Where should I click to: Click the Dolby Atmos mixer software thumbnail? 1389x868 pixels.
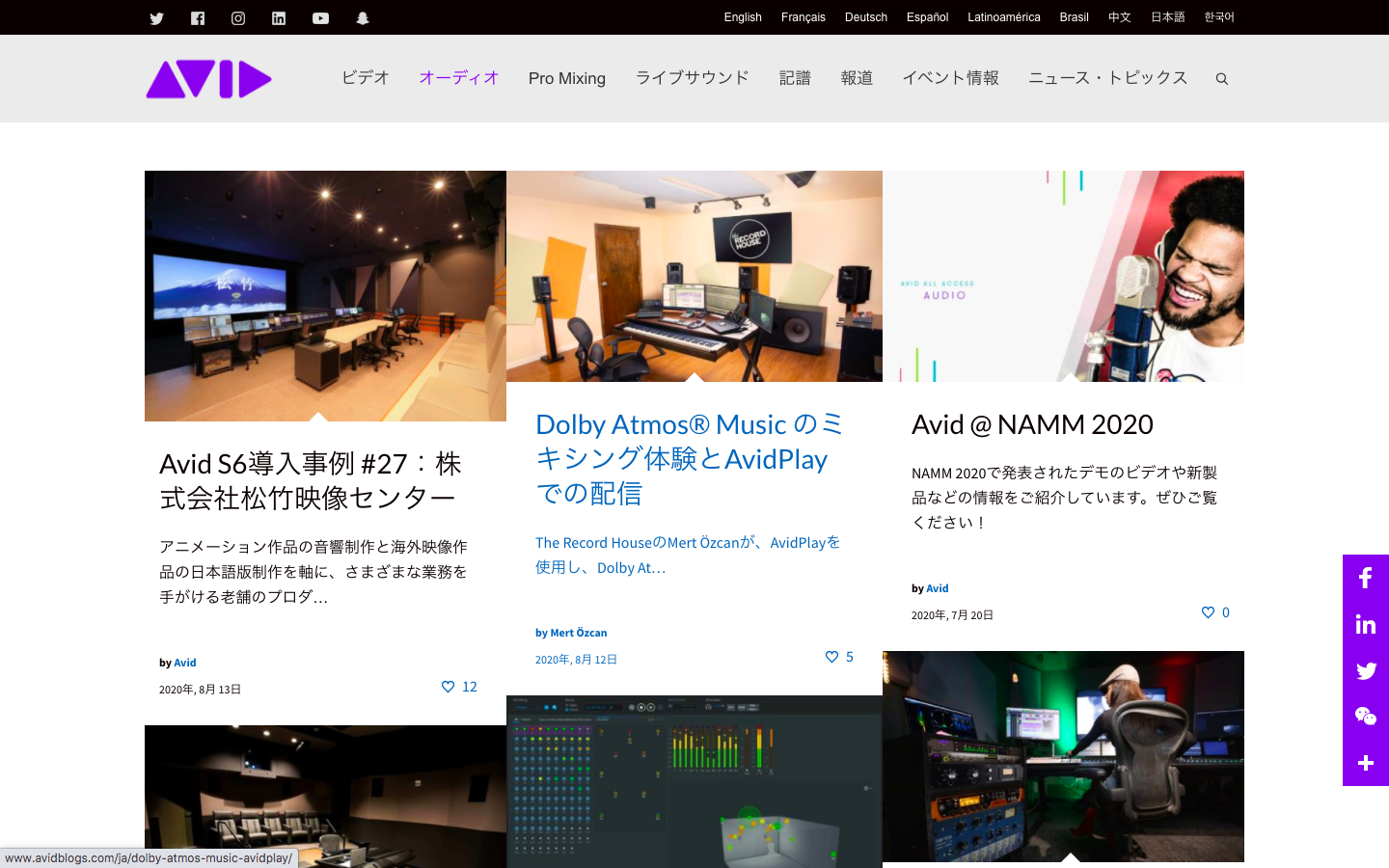694,781
